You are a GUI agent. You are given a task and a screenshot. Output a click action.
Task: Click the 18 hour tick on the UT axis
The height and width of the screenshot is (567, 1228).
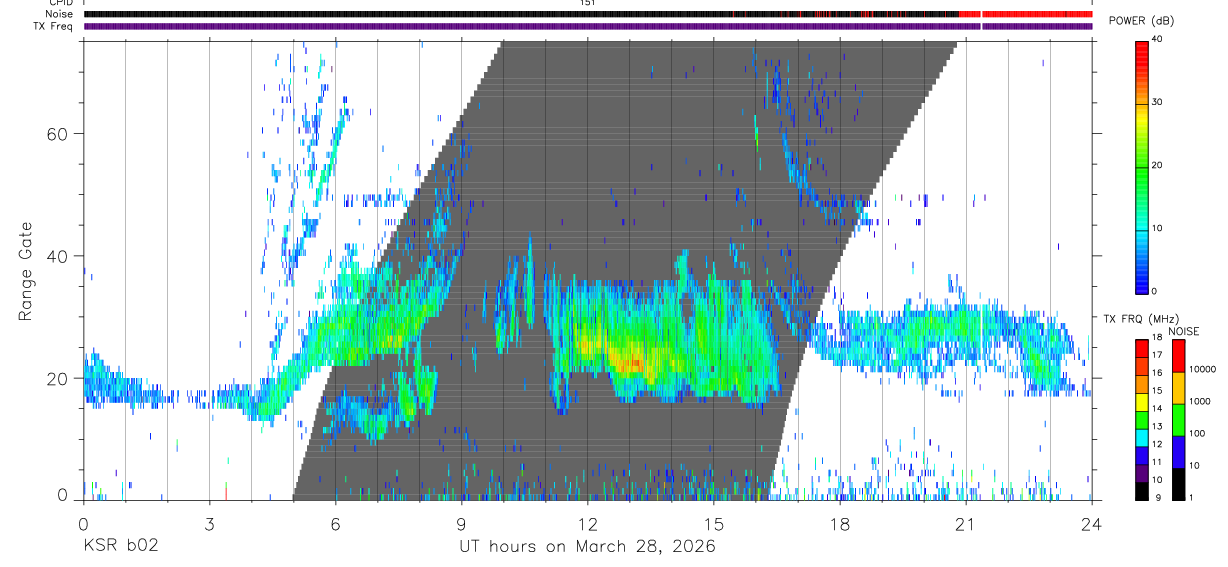[x=840, y=522]
